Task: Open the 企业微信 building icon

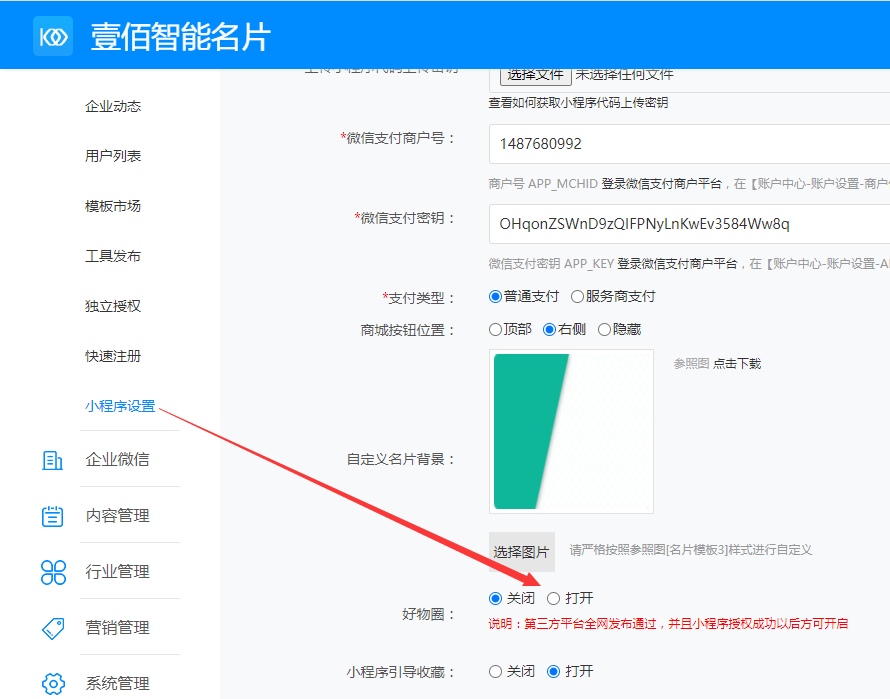Action: (53, 460)
